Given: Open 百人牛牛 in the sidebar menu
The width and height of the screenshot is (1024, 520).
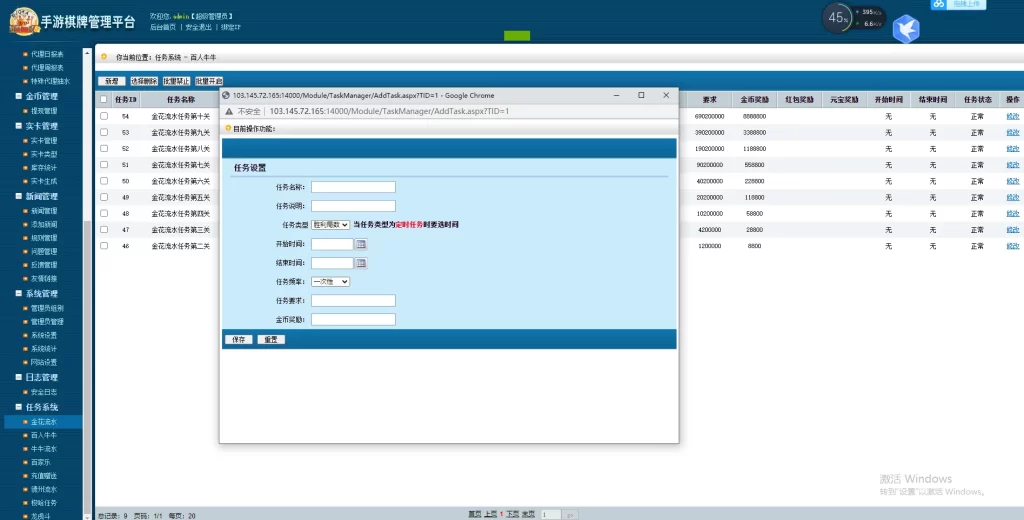Looking at the screenshot, I should pyautogui.click(x=44, y=435).
